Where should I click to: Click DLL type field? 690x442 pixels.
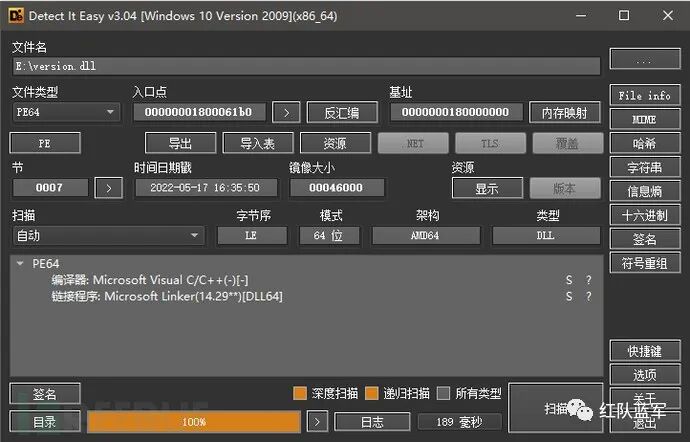pyautogui.click(x=546, y=236)
